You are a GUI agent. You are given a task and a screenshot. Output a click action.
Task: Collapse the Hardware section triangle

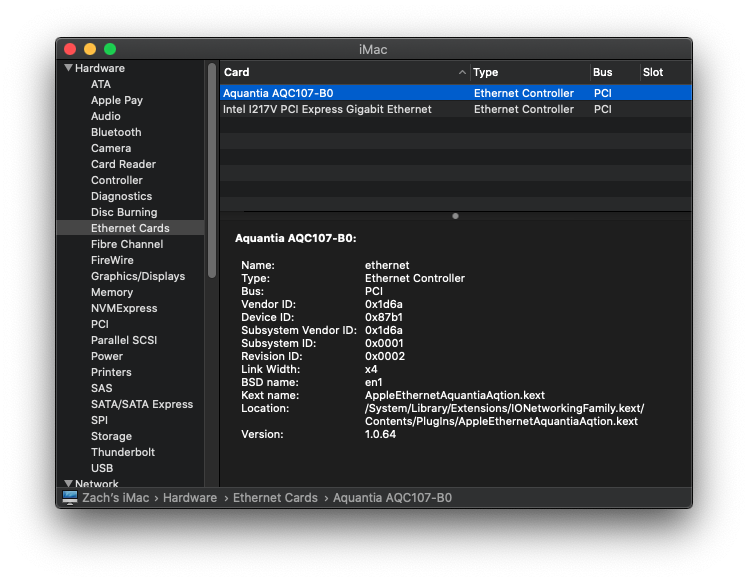pyautogui.click(x=68, y=68)
